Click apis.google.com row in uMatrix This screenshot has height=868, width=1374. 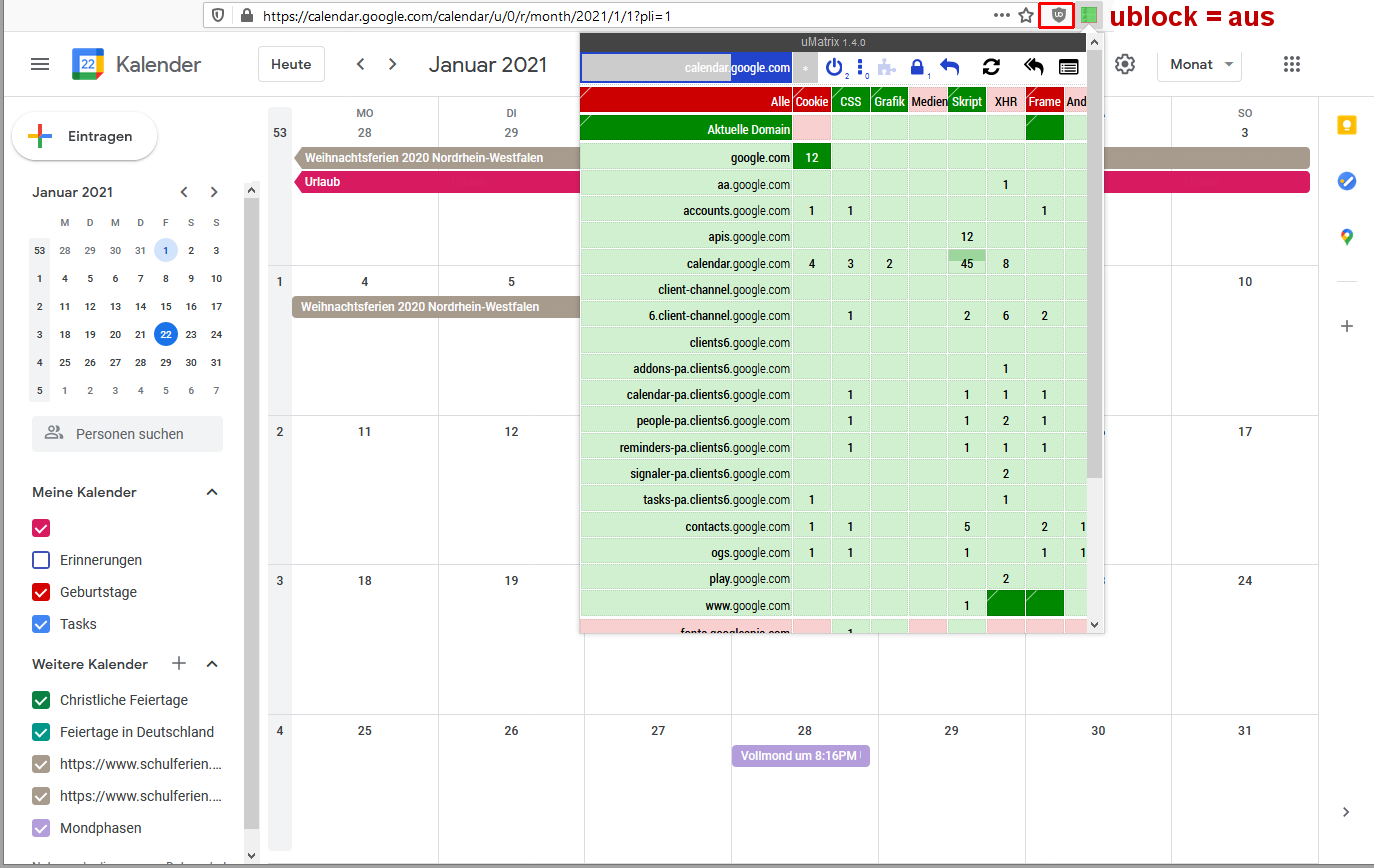click(x=686, y=237)
